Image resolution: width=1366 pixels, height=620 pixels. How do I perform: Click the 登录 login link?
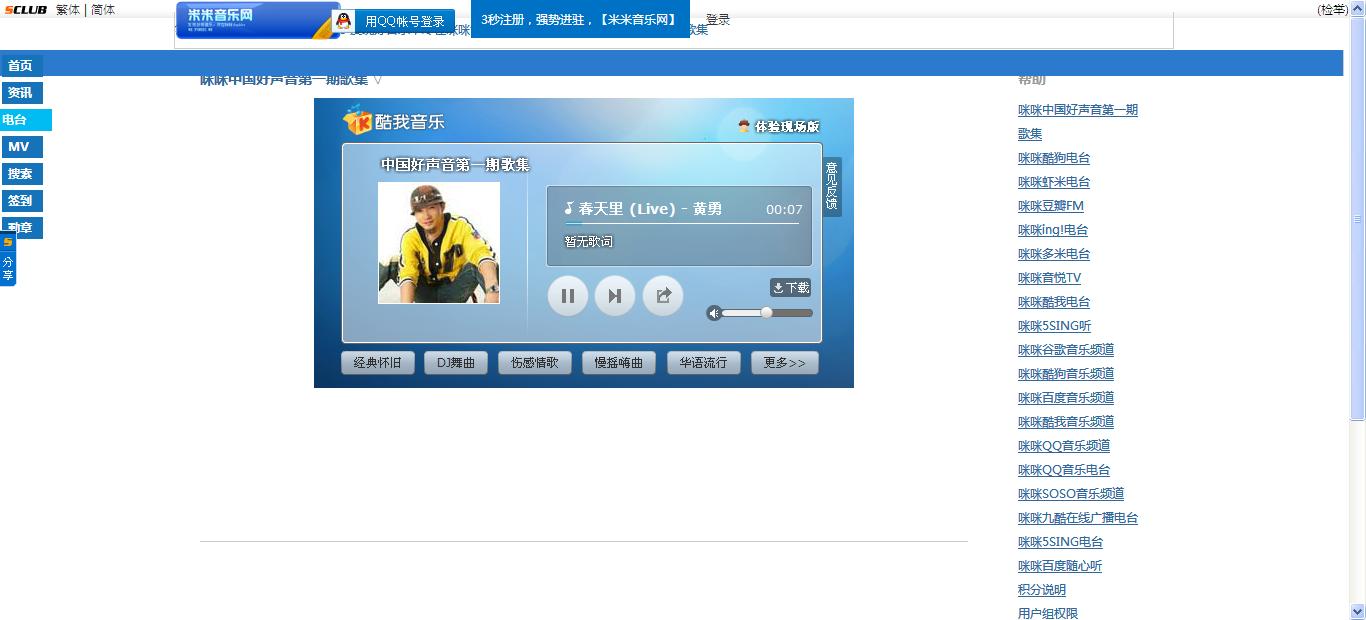pos(718,19)
